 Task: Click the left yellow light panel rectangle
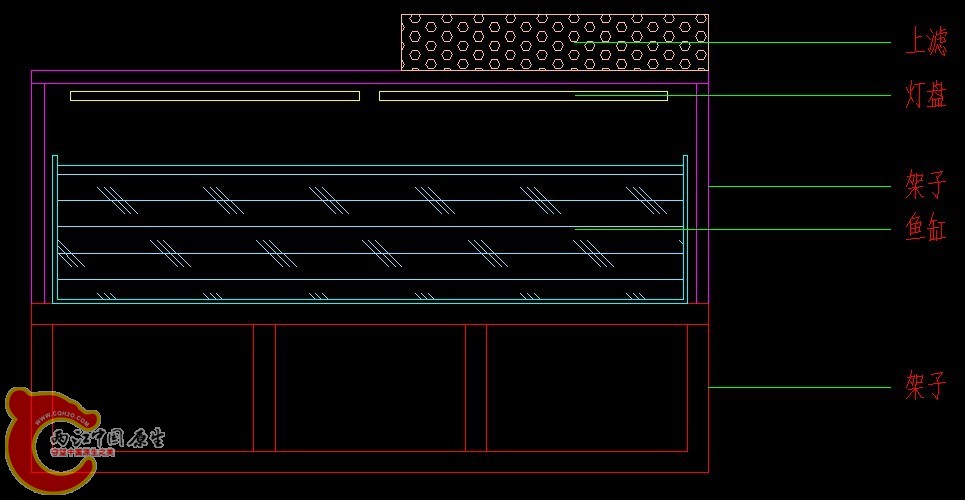tap(215, 95)
